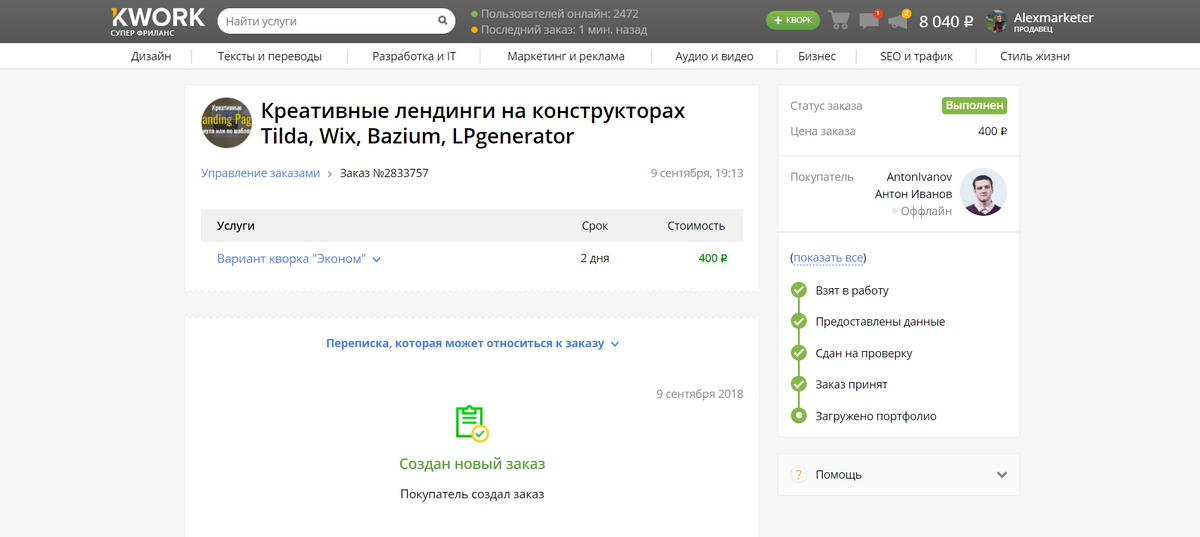
Task: Click the 'Заказ принят' checkmark icon
Action: point(798,384)
